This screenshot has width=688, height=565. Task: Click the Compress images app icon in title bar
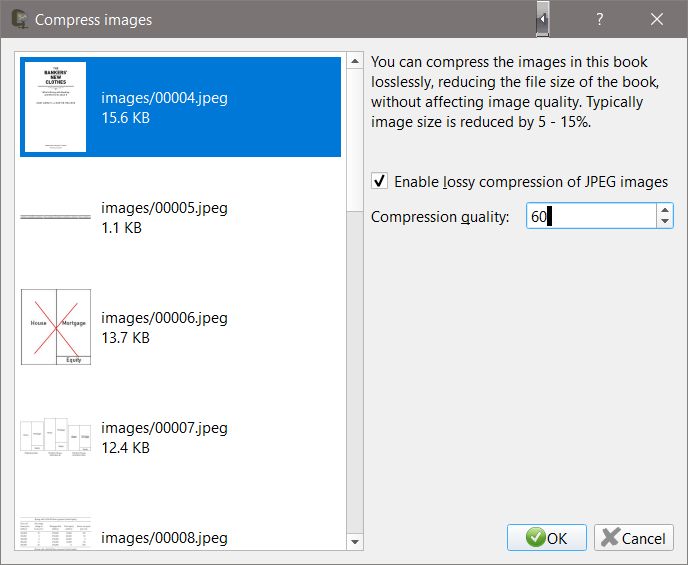tap(19, 19)
